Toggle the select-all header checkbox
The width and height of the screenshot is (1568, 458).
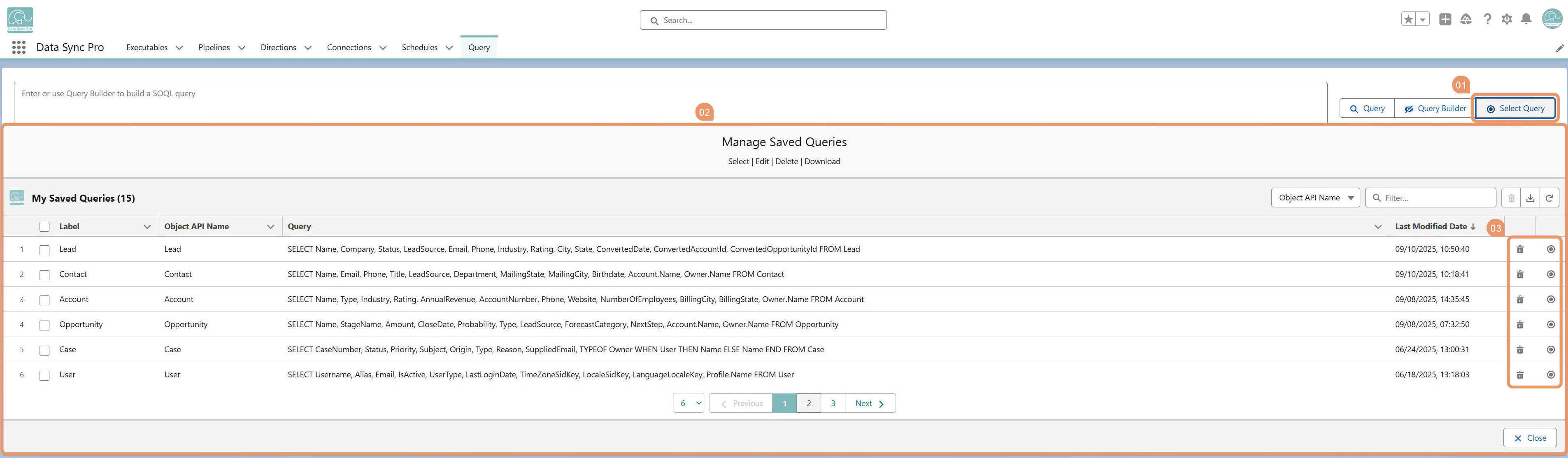pos(44,227)
